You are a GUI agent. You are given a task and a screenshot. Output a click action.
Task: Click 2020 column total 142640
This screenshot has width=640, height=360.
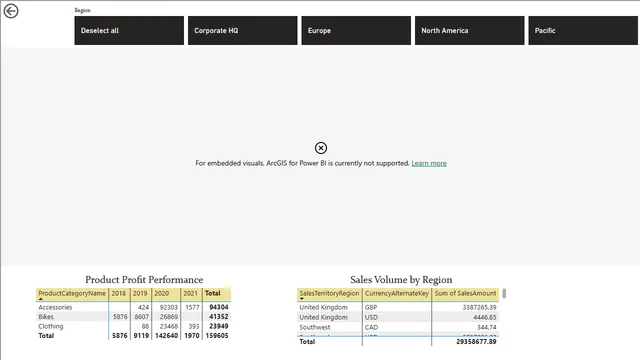[x=167, y=336]
